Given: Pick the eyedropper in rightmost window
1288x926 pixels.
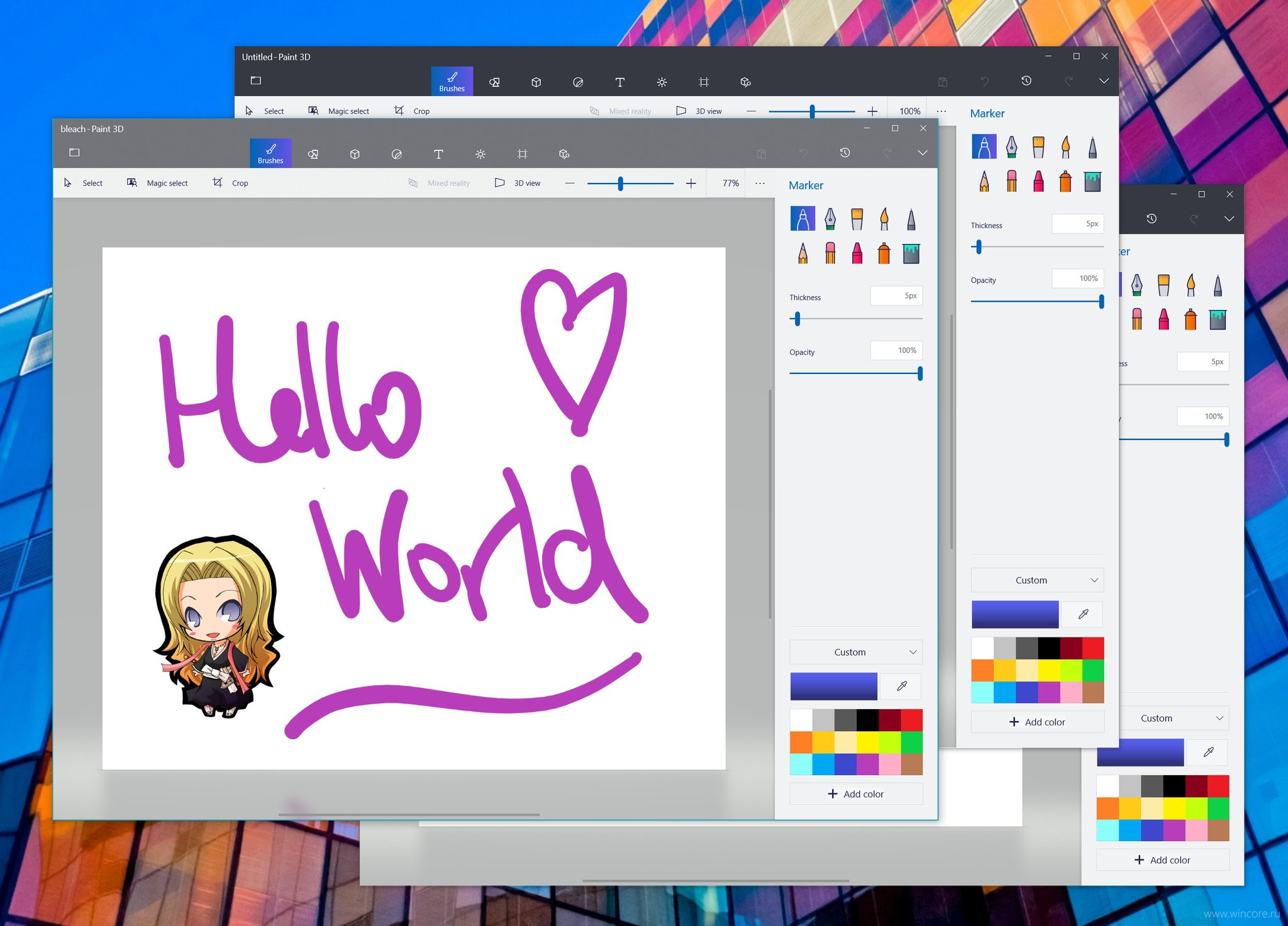Looking at the screenshot, I should 1207,752.
